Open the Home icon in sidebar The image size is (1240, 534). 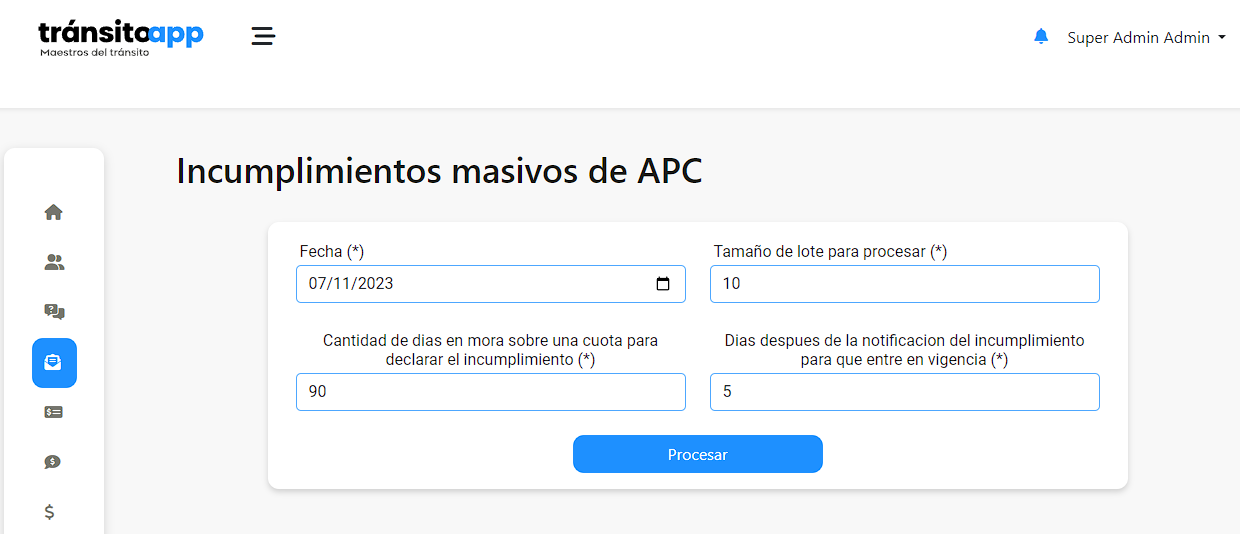[x=54, y=212]
